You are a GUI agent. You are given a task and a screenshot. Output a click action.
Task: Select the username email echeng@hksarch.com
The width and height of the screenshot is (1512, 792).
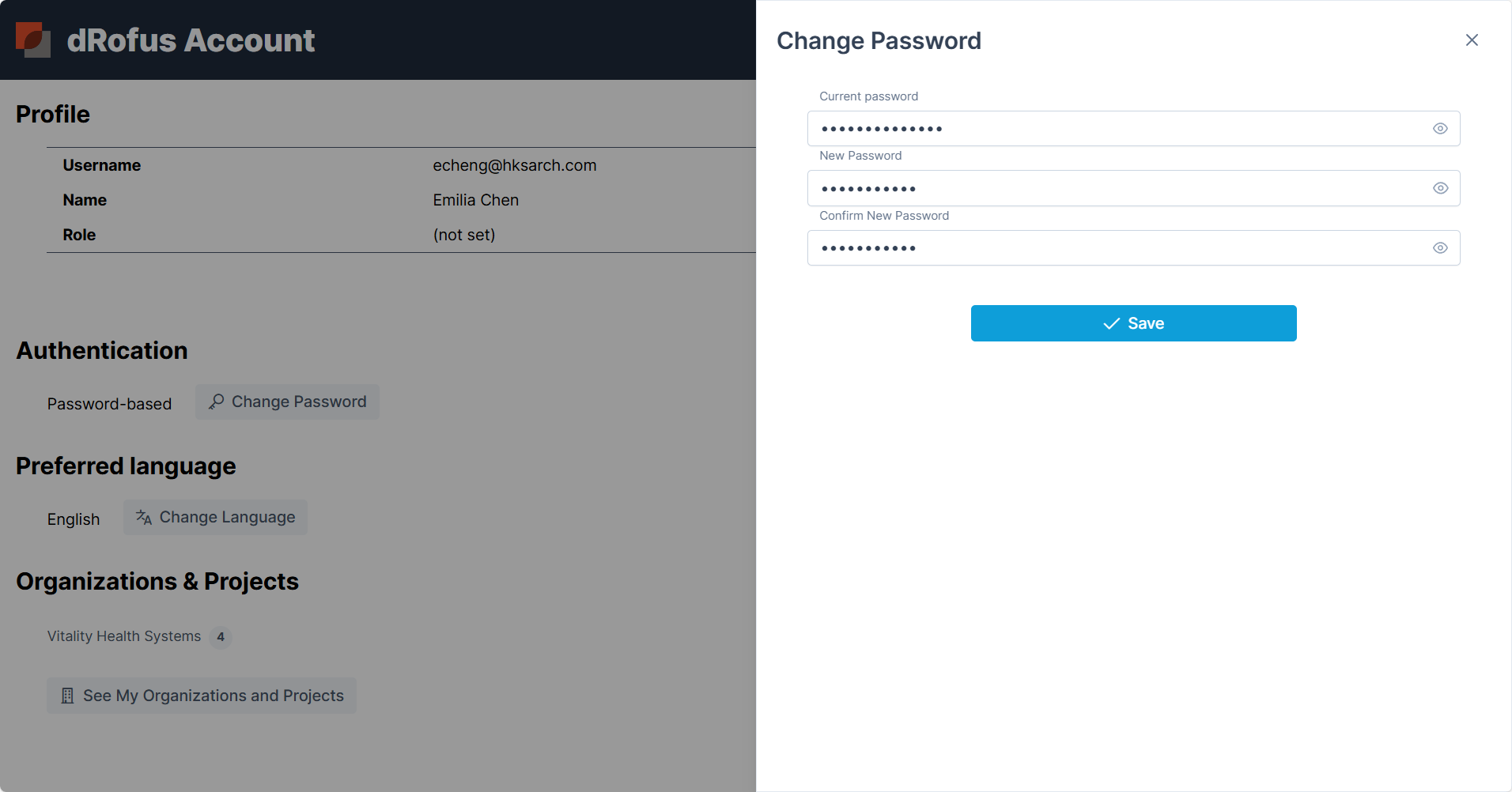pos(514,165)
